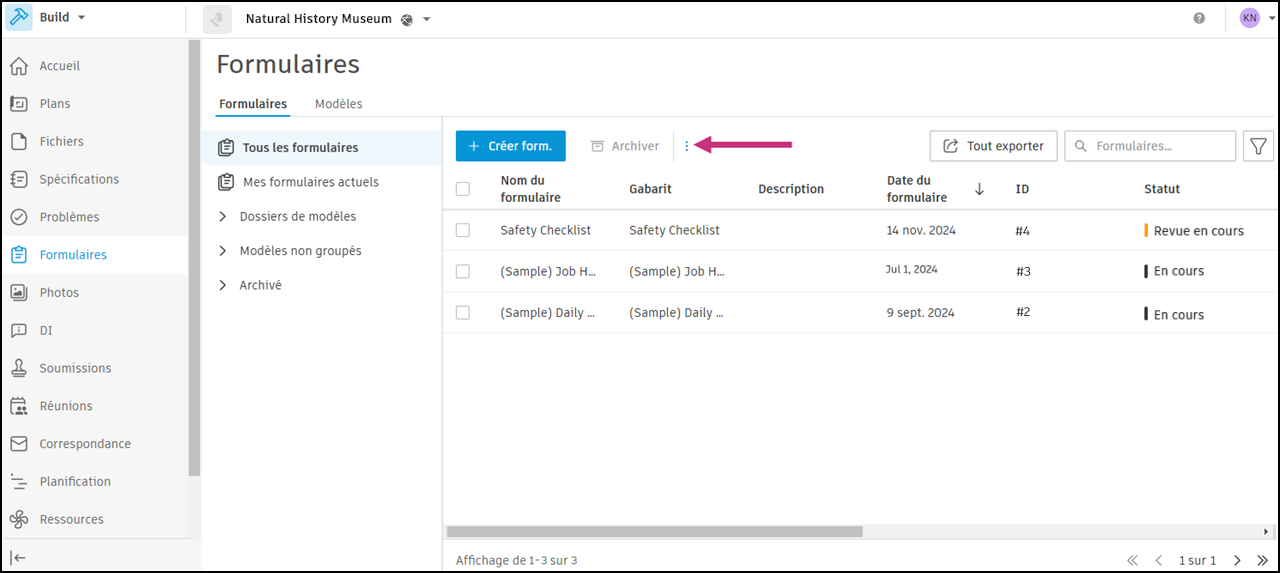Click the horizontal scrollbar under the table
The image size is (1280, 573).
click(x=654, y=532)
